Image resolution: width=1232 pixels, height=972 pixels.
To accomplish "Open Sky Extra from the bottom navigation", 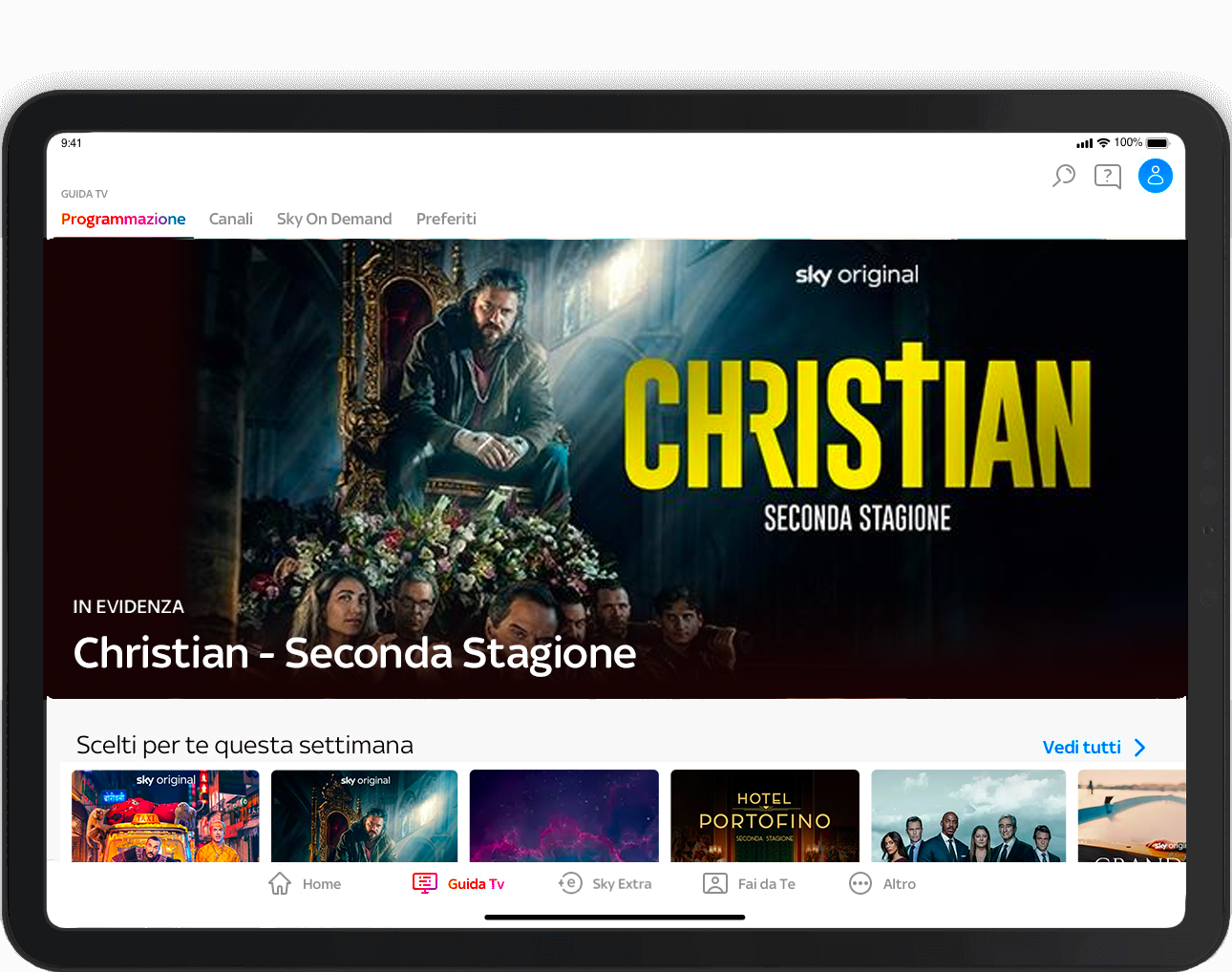I will [622, 884].
